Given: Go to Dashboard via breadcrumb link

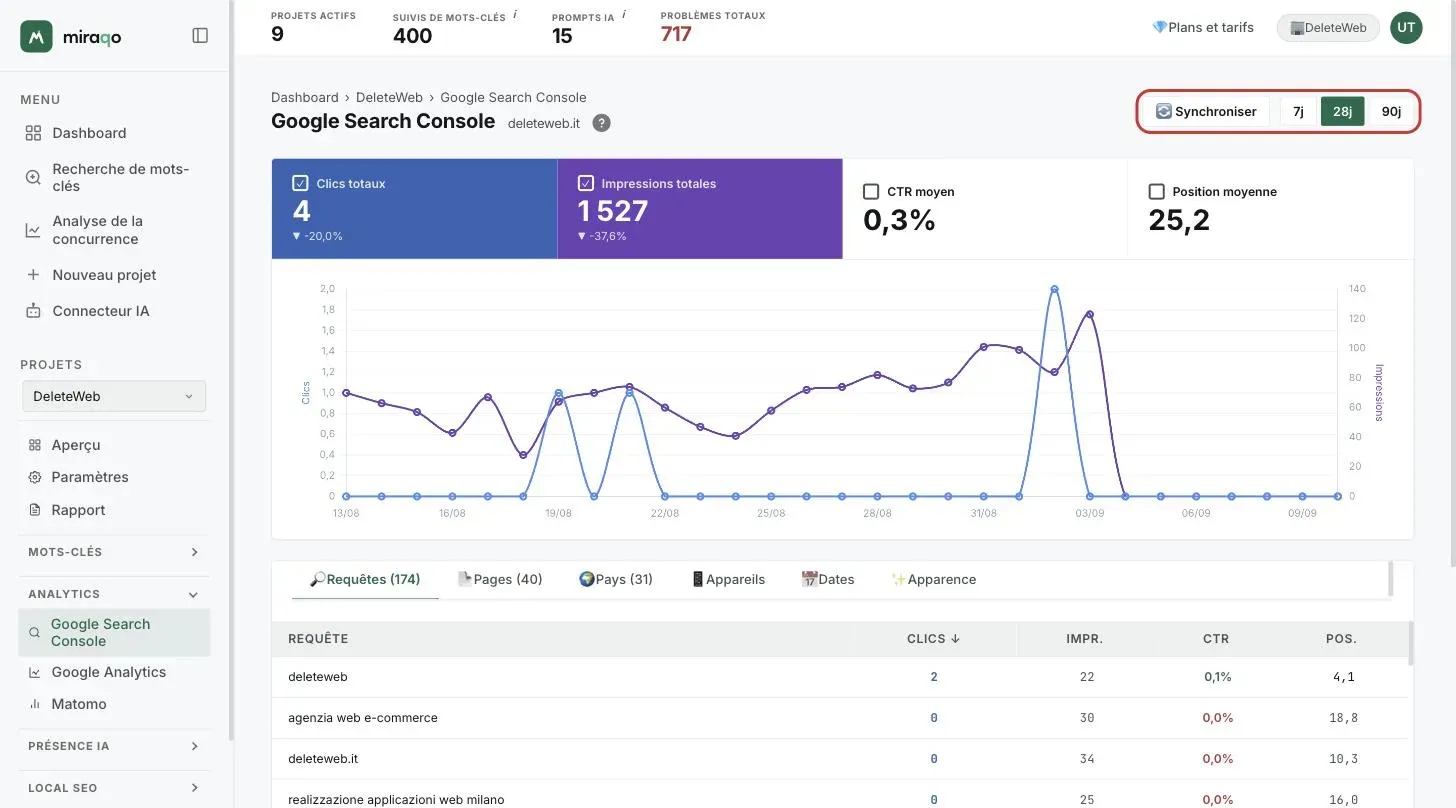Looking at the screenshot, I should click(x=305, y=97).
